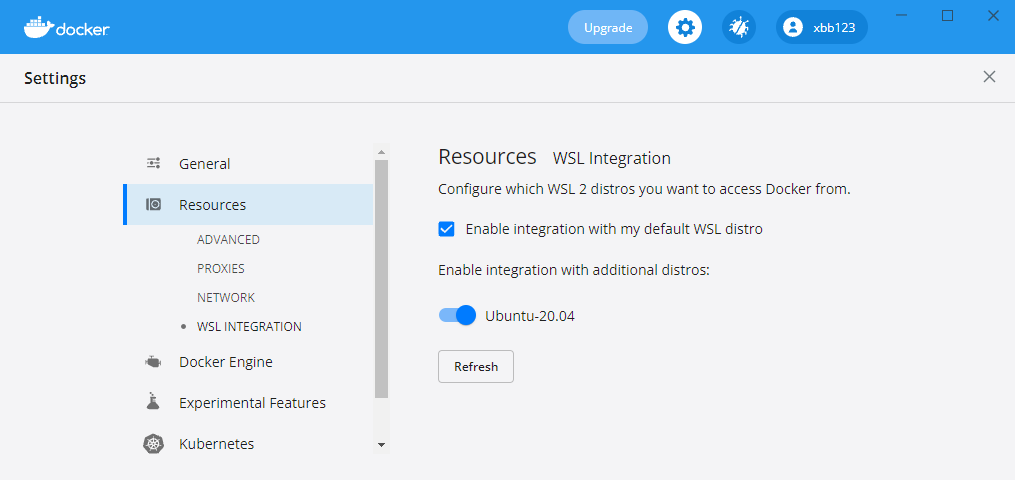Click the Upgrade button

tap(608, 27)
